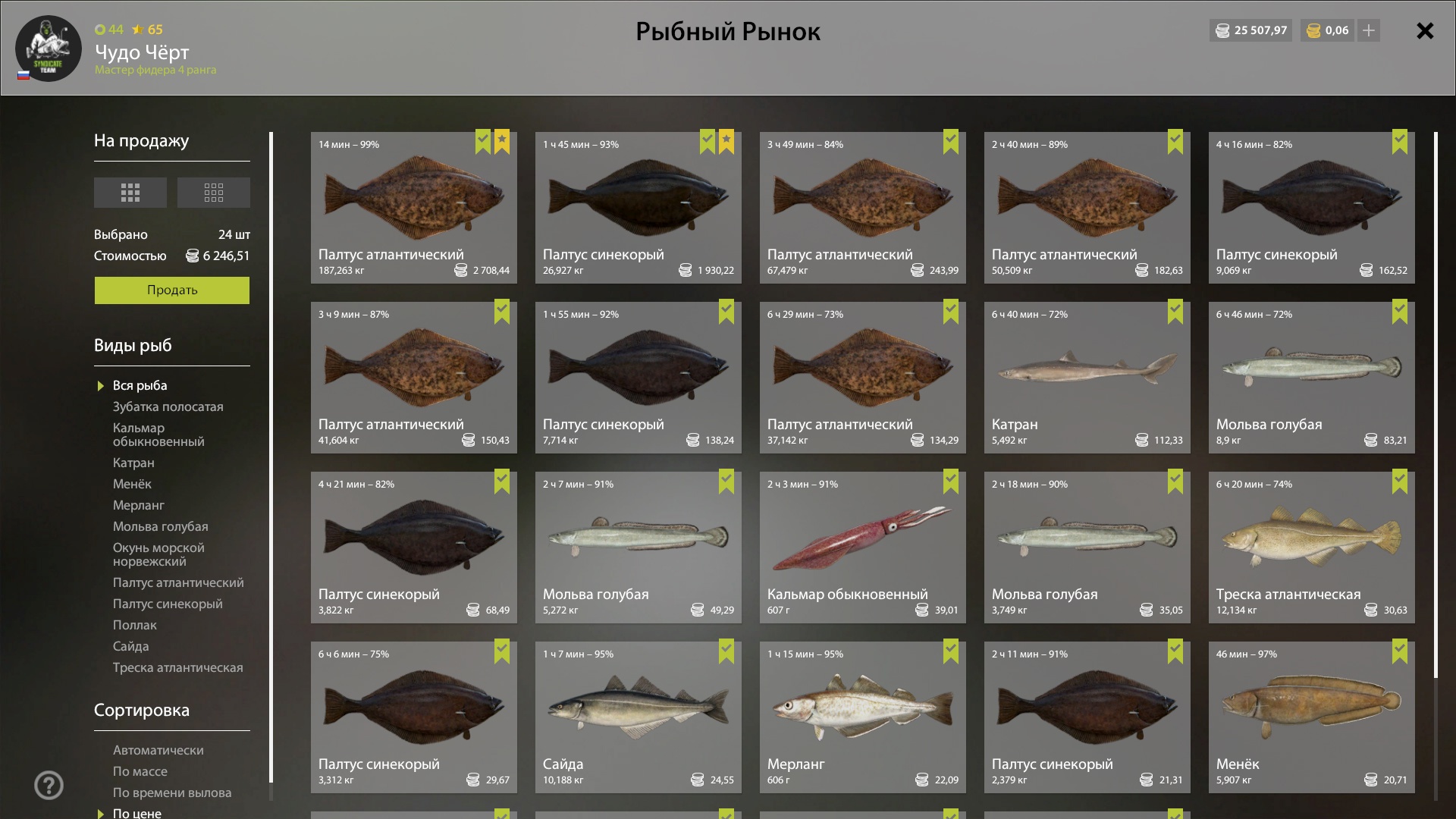Click the gold coins balance icon
This screenshot has height=819, width=1456.
coord(1313,30)
